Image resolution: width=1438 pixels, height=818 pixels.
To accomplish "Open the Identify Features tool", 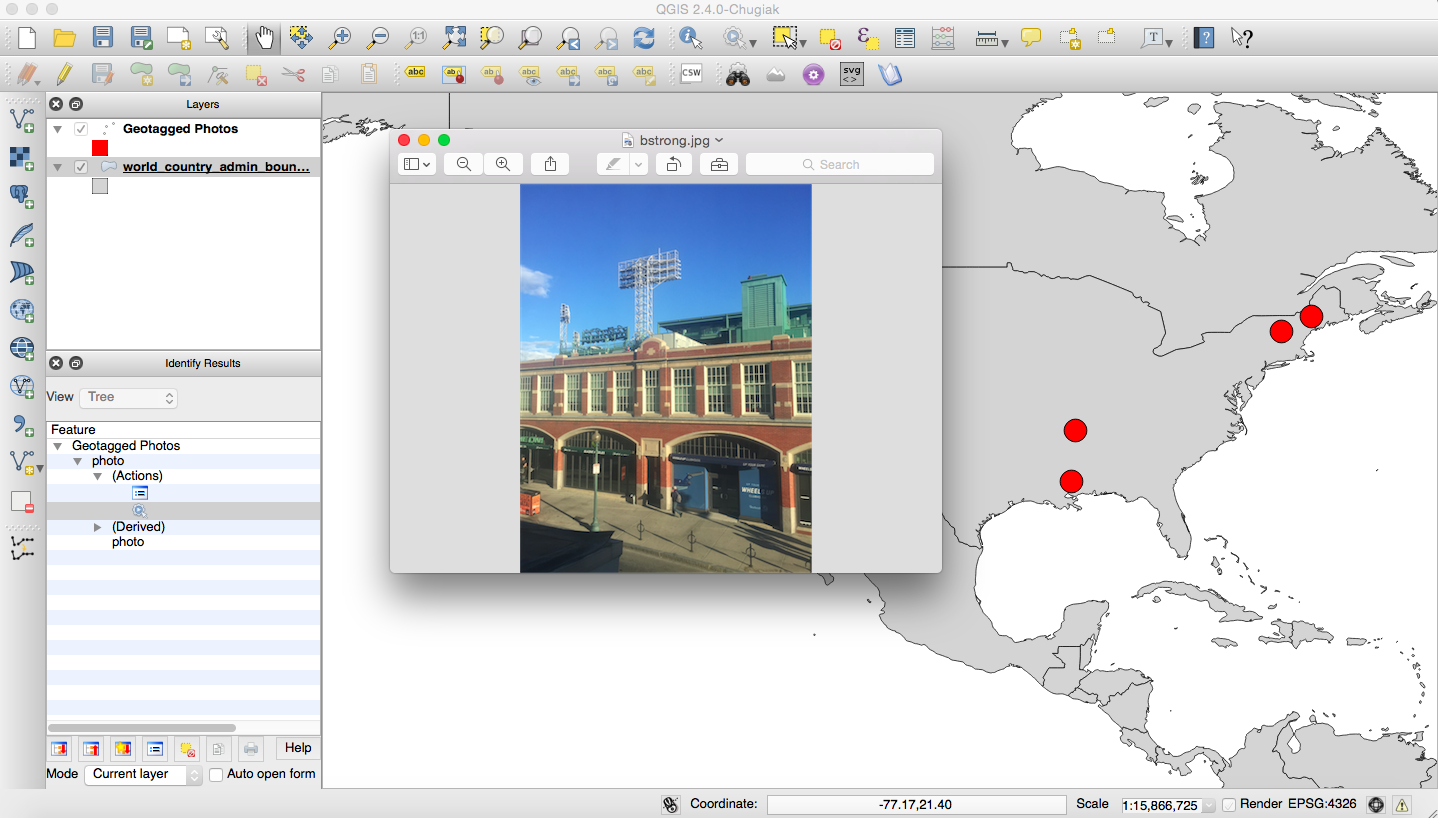I will click(x=689, y=37).
